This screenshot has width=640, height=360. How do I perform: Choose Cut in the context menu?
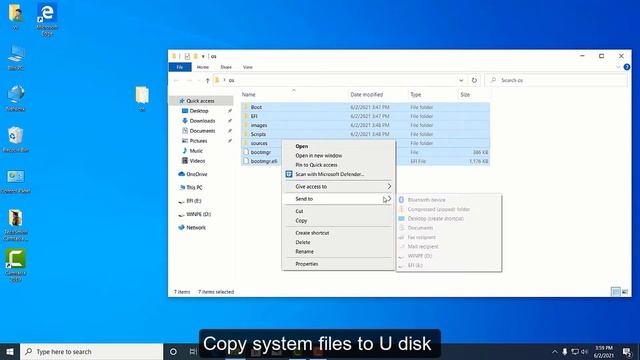coord(338,211)
